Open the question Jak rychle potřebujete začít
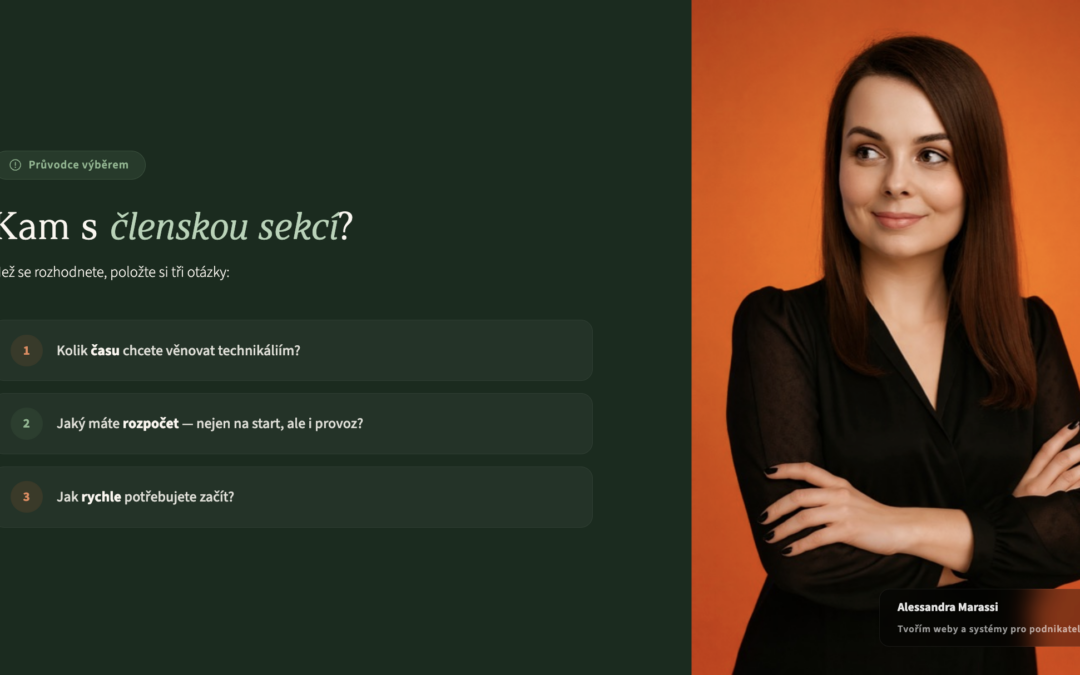The width and height of the screenshot is (1080, 675). (295, 497)
